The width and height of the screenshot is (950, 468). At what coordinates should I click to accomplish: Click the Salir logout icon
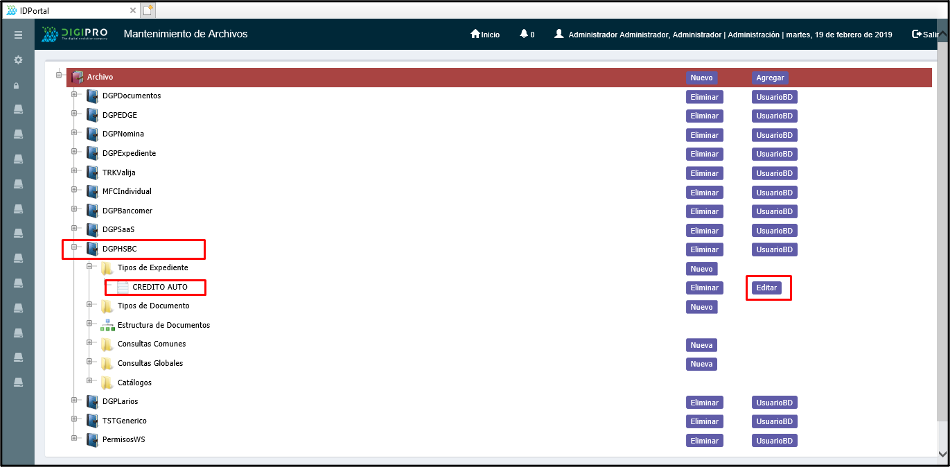pyautogui.click(x=917, y=35)
